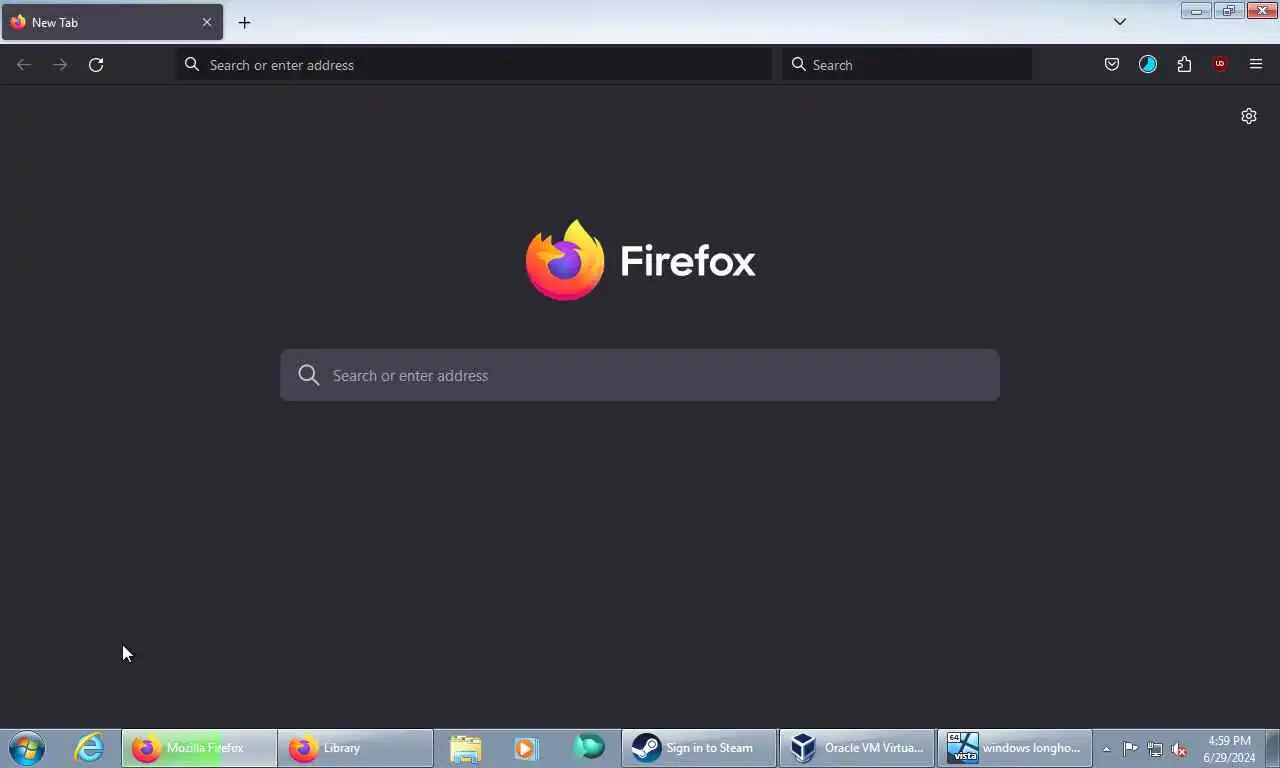
Task: Click the green round taskbar app icon
Action: tap(589, 747)
